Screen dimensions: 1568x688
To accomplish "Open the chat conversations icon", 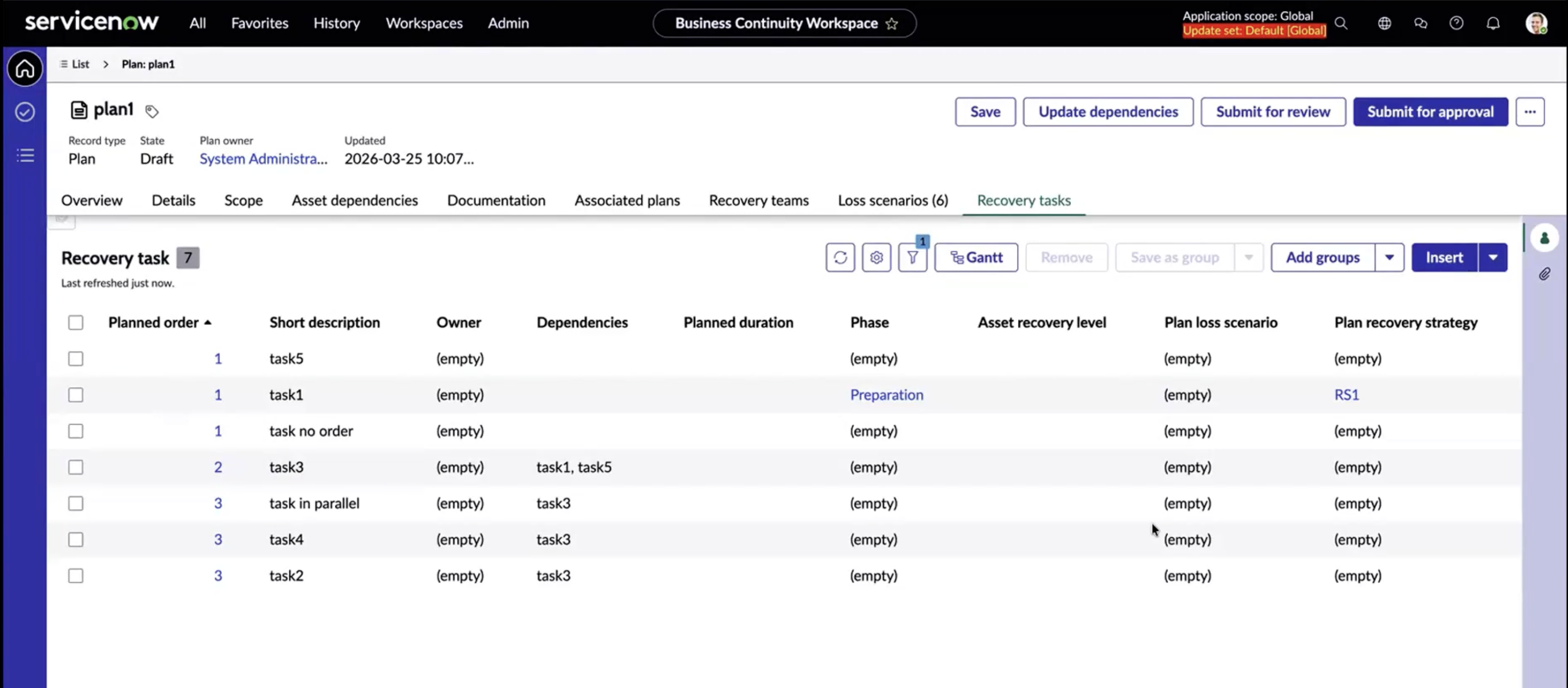I will 1420,23.
